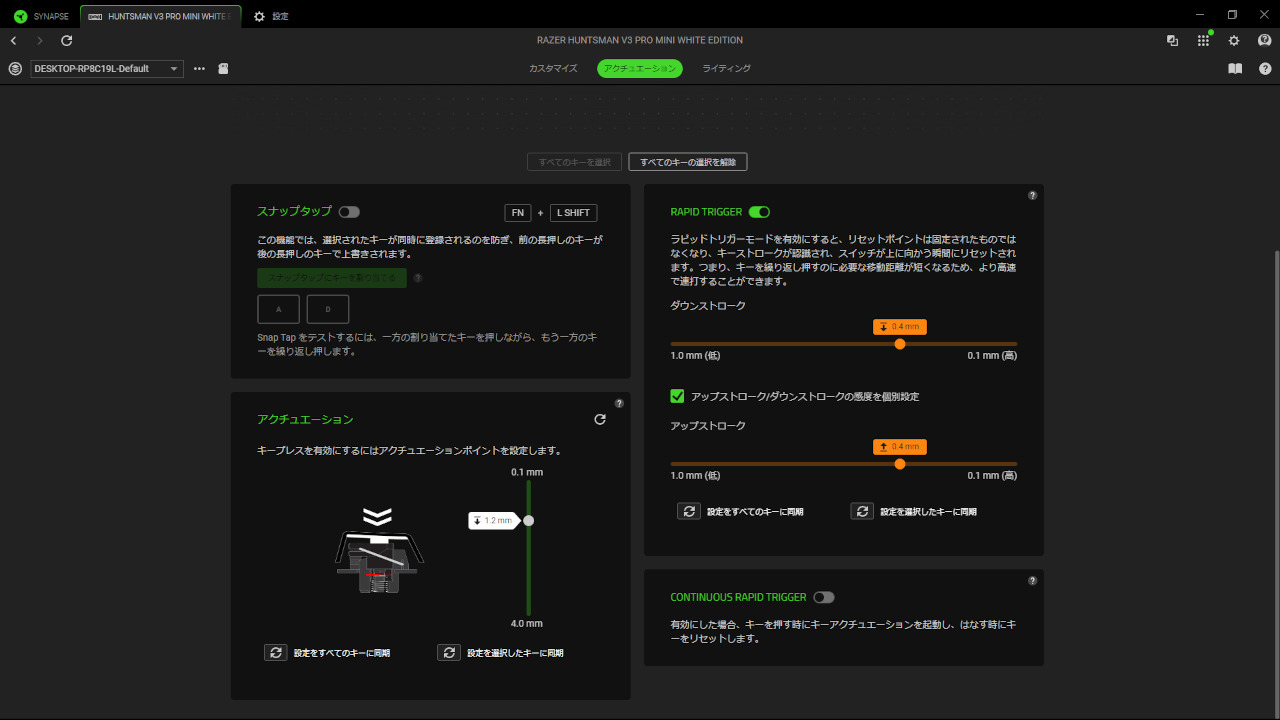Turn off the RAPID TRIGGER toggle

pos(759,212)
